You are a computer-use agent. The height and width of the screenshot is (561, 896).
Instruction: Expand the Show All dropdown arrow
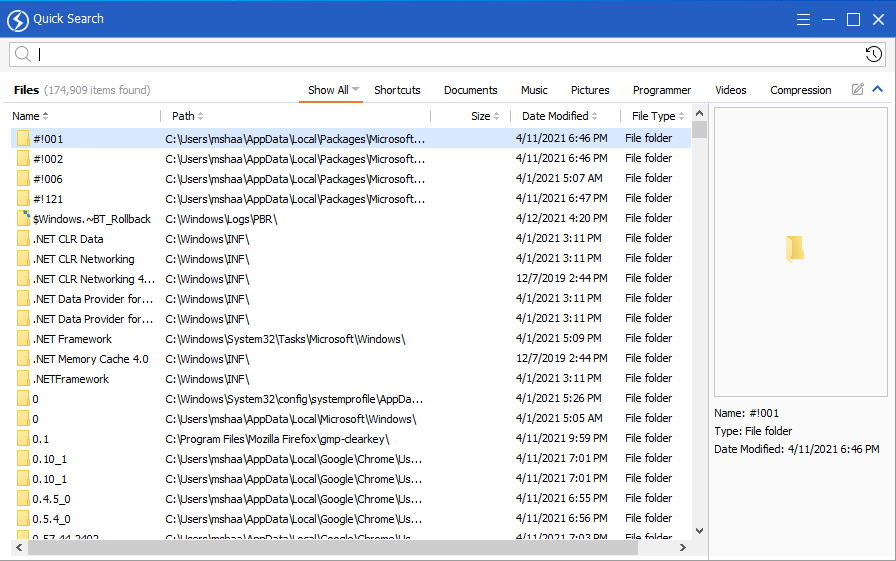tap(356, 90)
